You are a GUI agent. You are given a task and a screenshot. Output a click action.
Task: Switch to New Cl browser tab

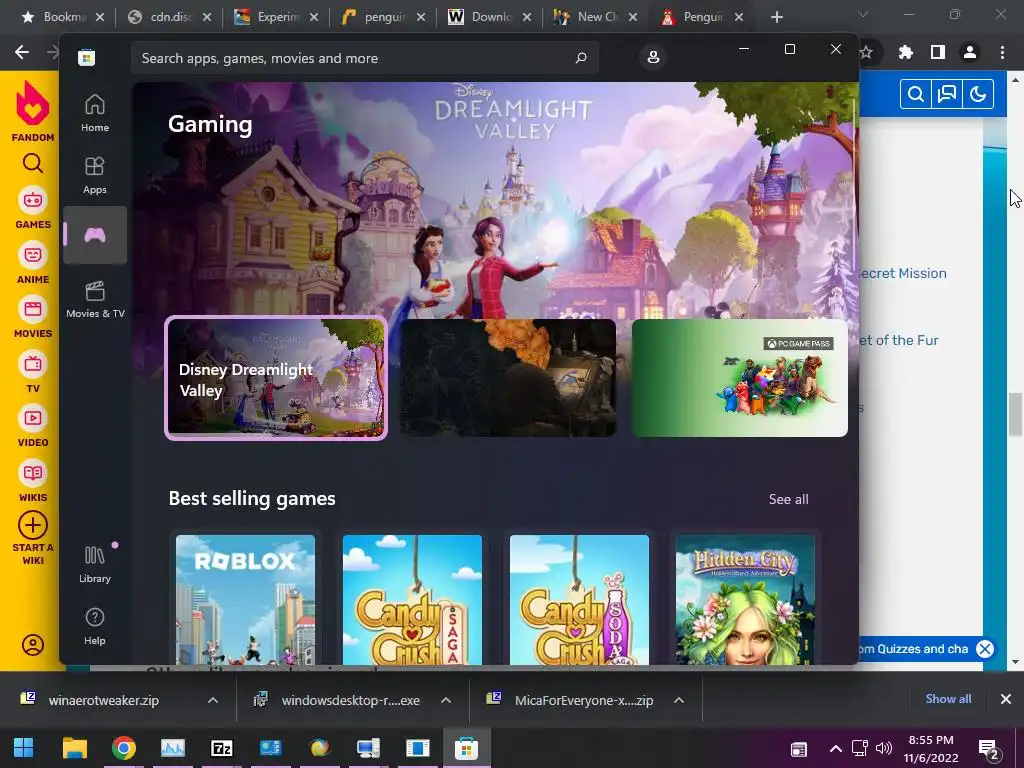tap(596, 17)
